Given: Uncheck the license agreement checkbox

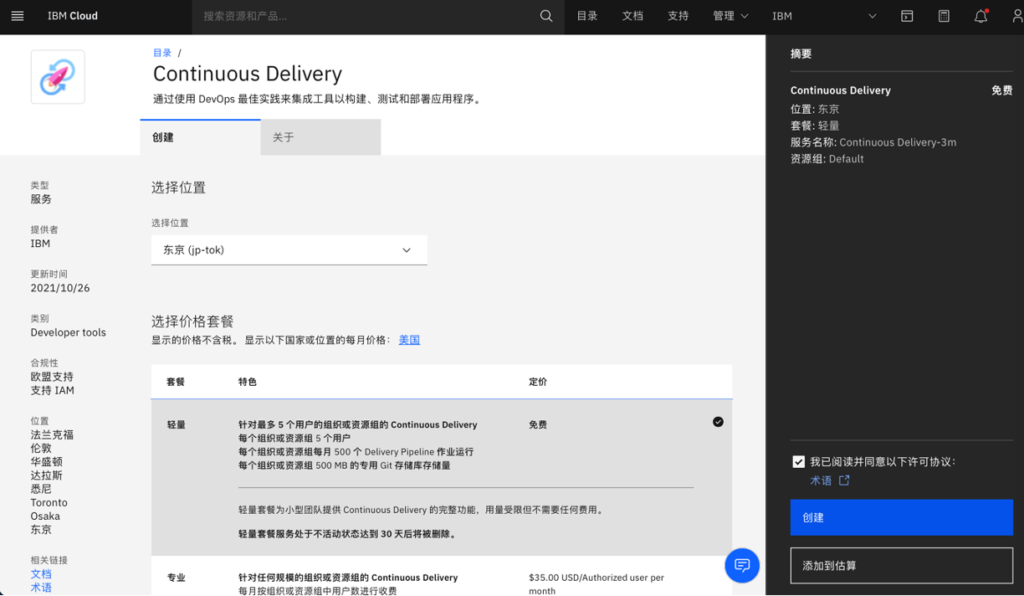Looking at the screenshot, I should pos(798,462).
